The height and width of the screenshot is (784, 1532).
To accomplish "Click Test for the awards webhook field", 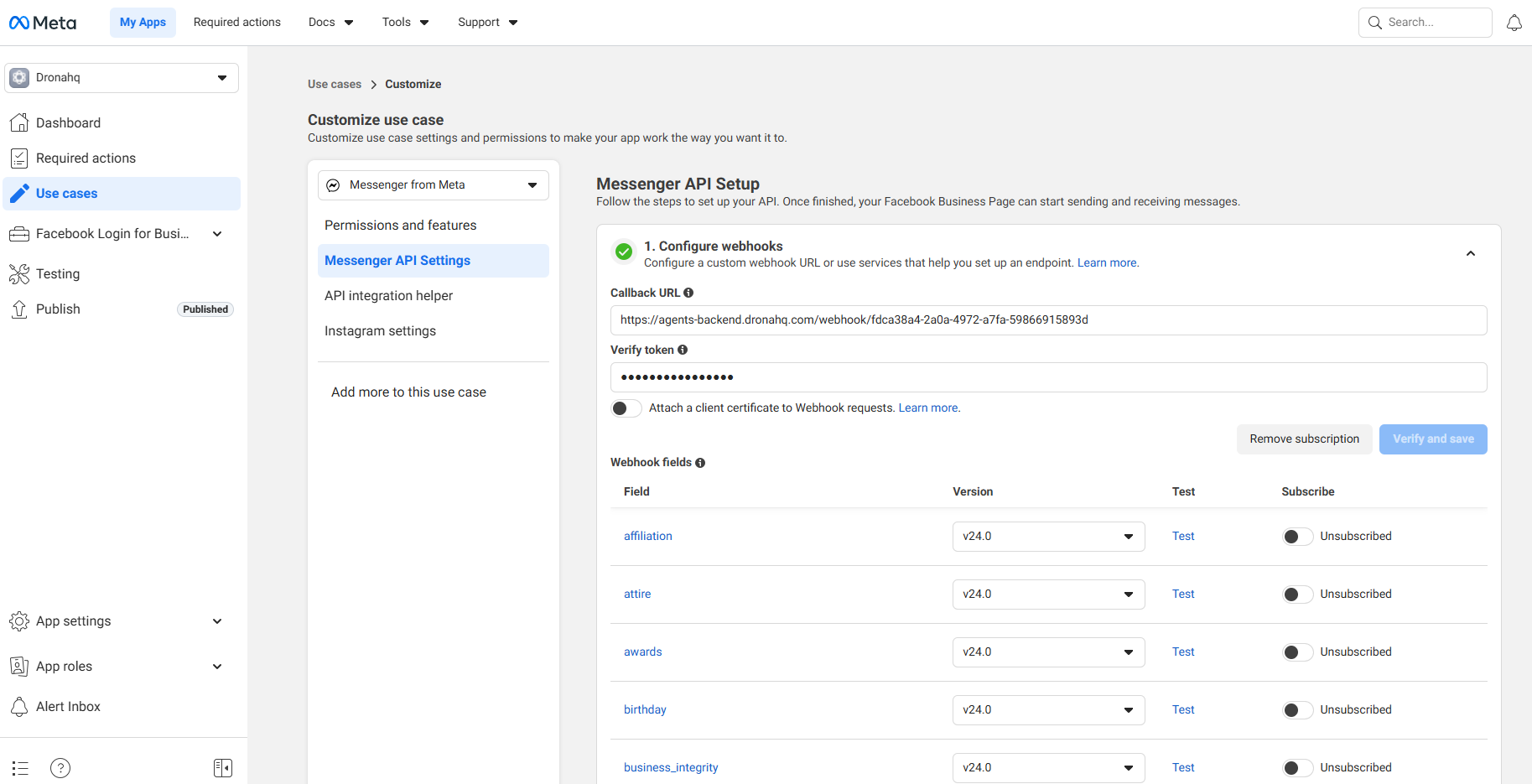I will tap(1183, 652).
